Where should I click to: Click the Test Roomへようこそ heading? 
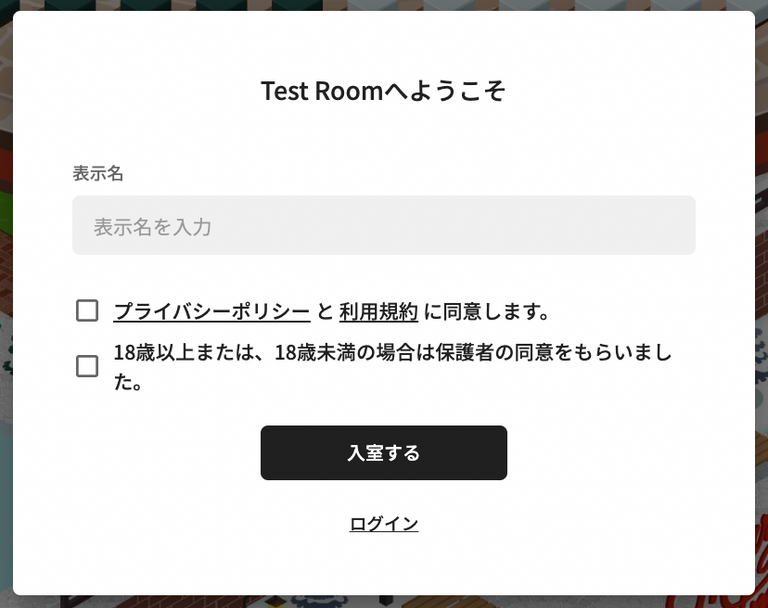[384, 91]
